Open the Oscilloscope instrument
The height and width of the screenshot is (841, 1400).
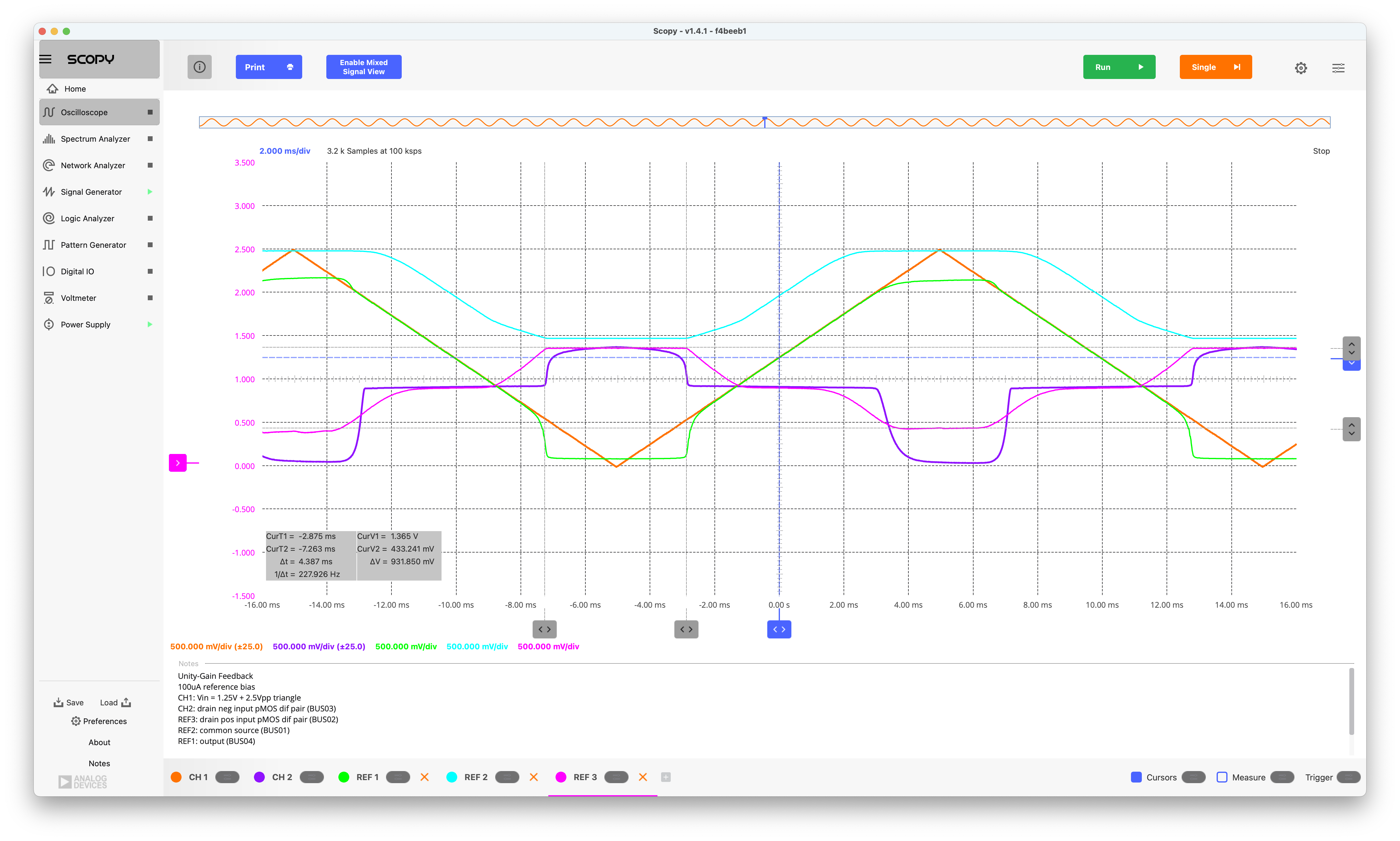[99, 112]
